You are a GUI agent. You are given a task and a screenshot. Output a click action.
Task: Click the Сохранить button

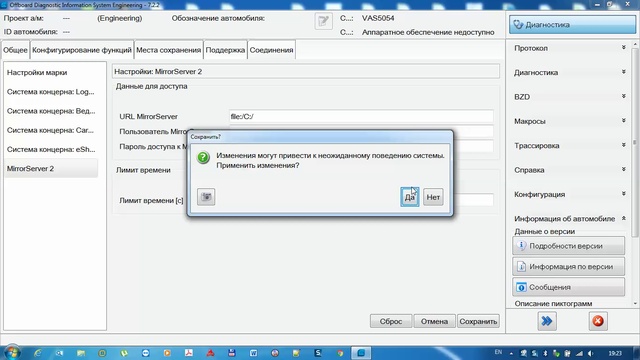(x=478, y=321)
